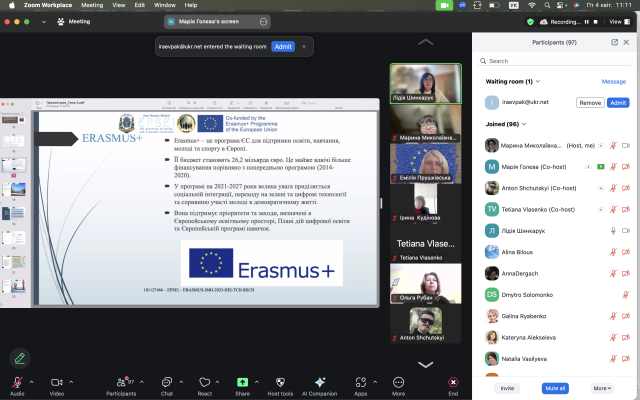Expand React options caret
The height and width of the screenshot is (400, 640).
218,382
